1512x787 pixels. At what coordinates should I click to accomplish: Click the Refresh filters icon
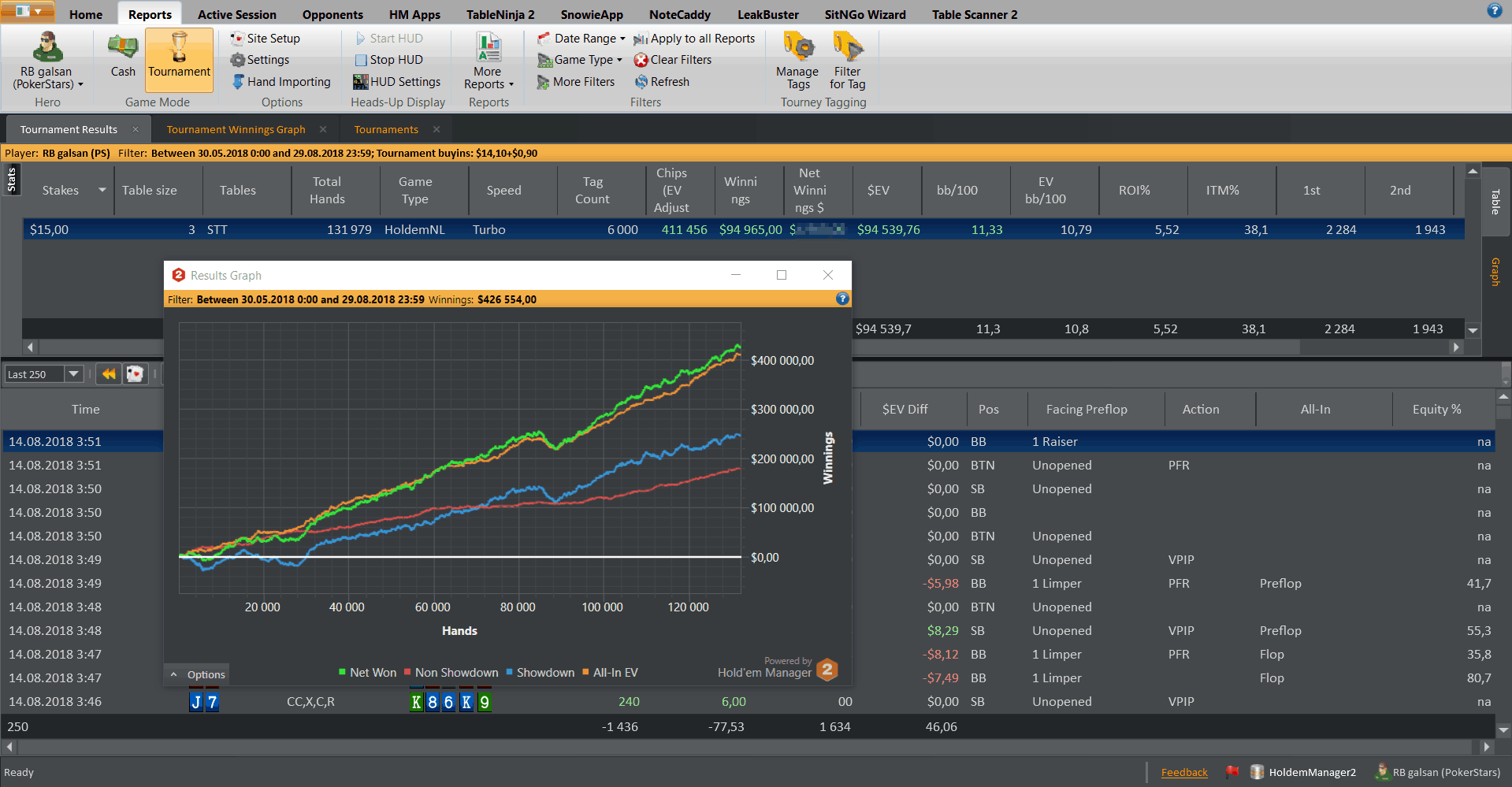641,82
